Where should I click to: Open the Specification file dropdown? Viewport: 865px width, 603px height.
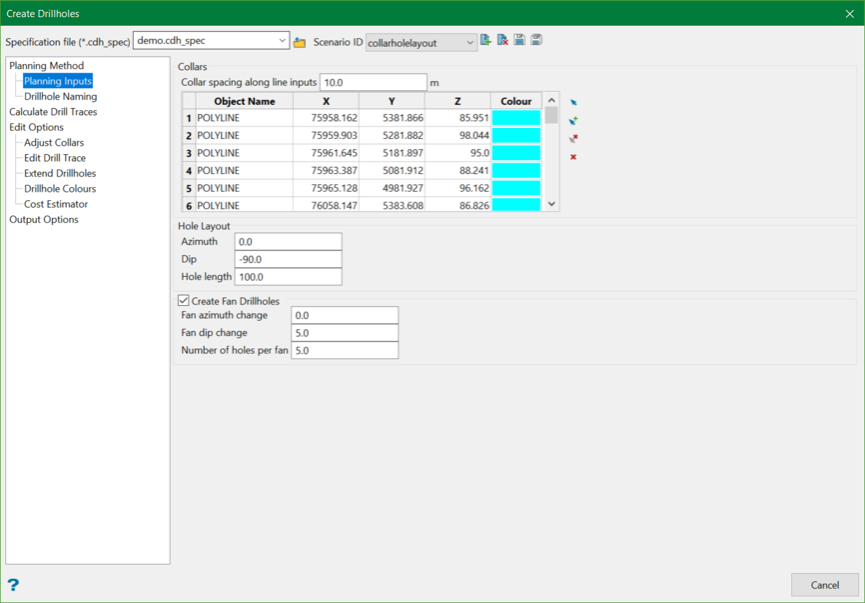282,41
